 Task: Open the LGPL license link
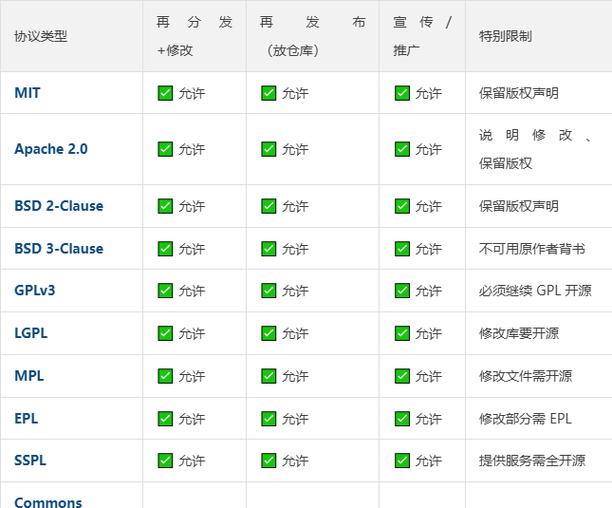(x=31, y=333)
